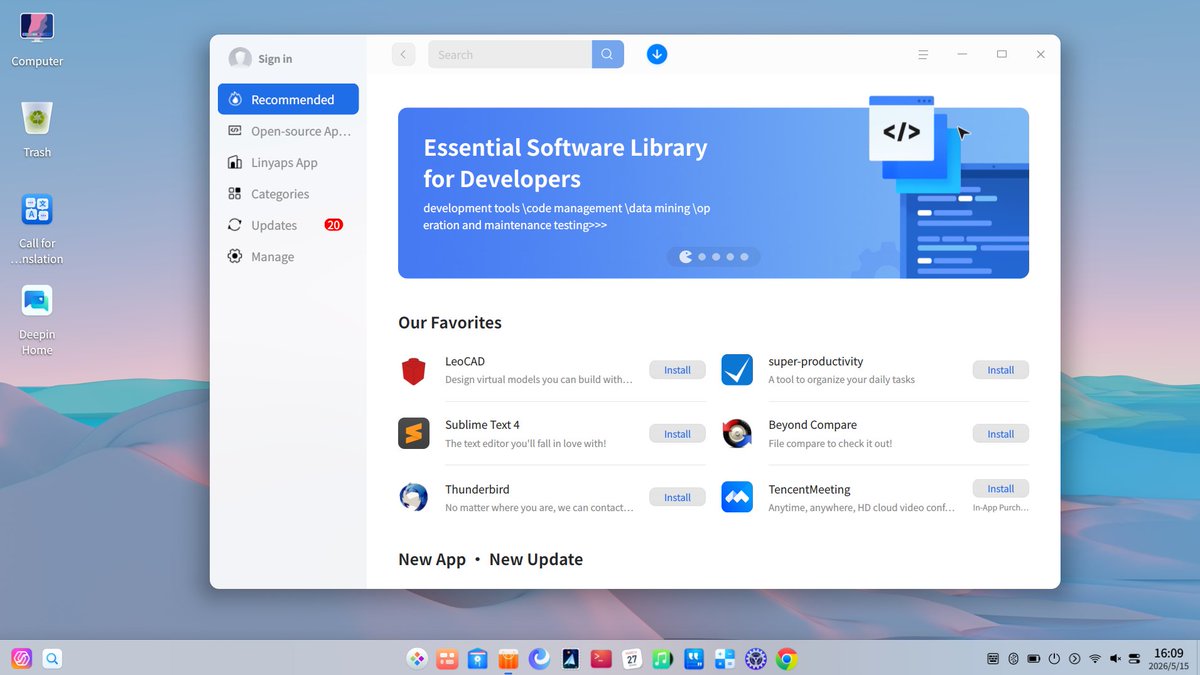Open the multitasking view dock icon
1200x675 pixels.
(x=447, y=659)
